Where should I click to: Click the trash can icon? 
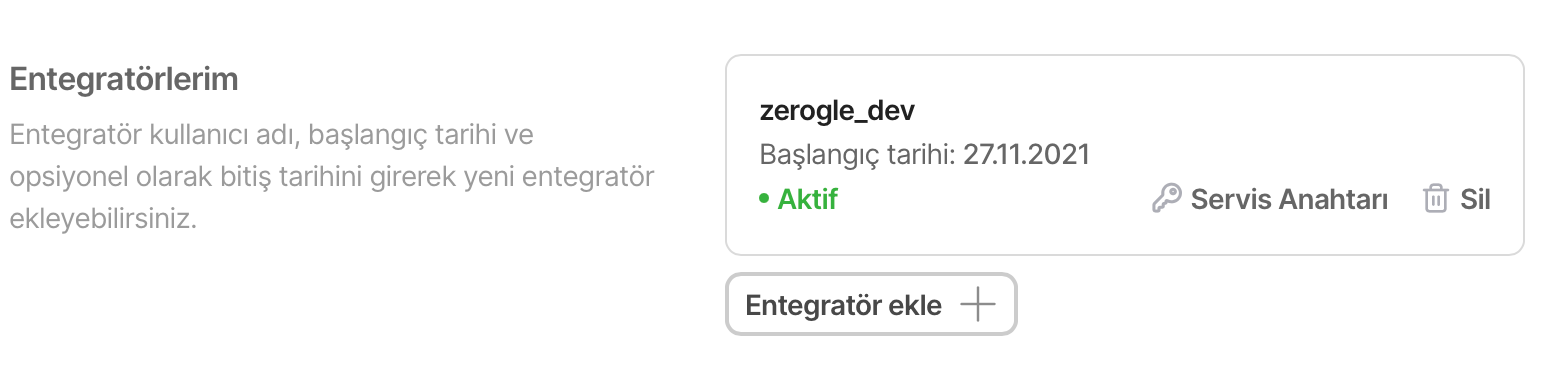point(1435,199)
